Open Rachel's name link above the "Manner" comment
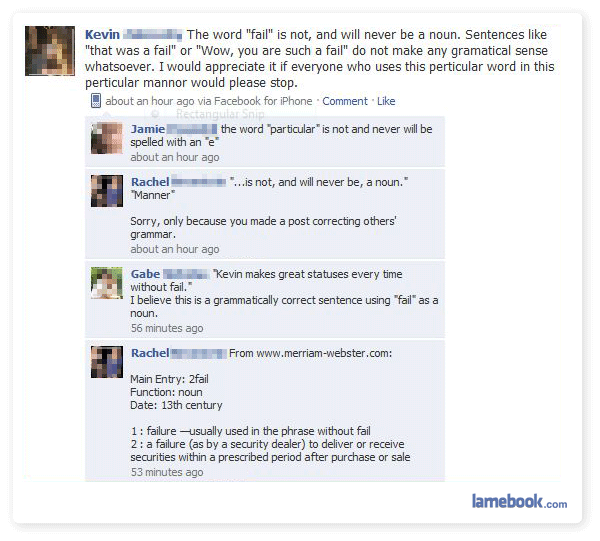600x541 pixels. (x=150, y=182)
